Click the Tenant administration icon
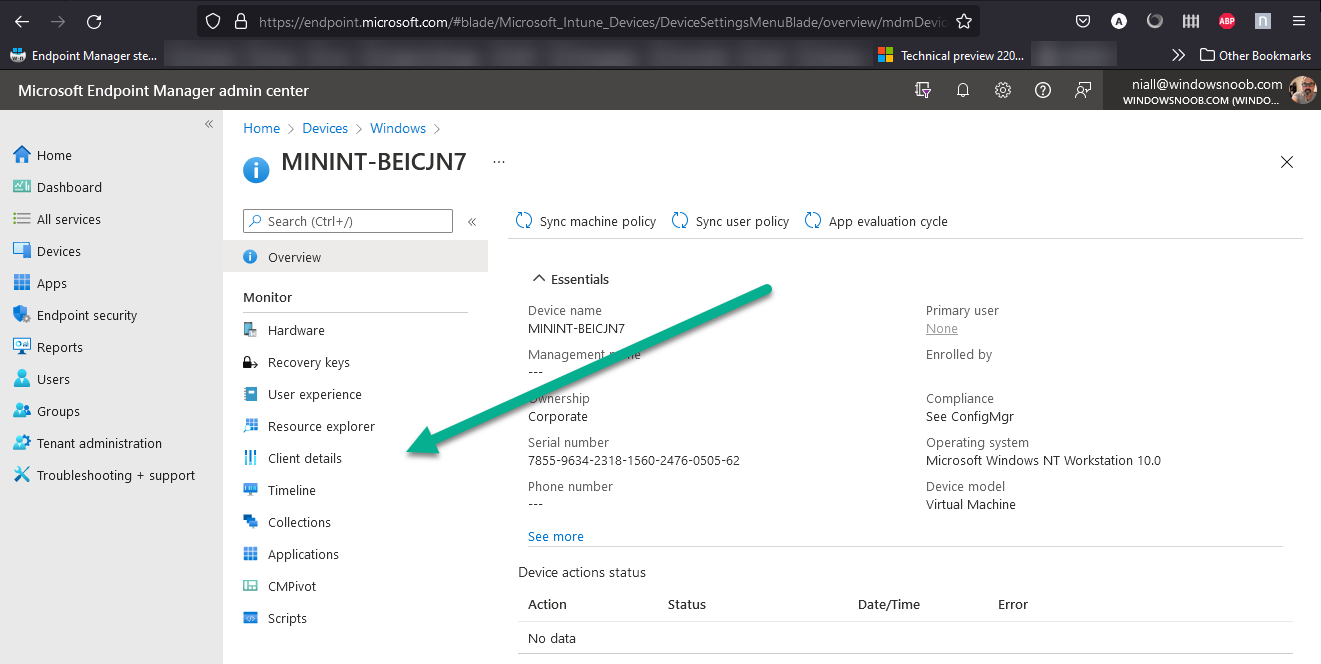1321x664 pixels. [x=22, y=443]
